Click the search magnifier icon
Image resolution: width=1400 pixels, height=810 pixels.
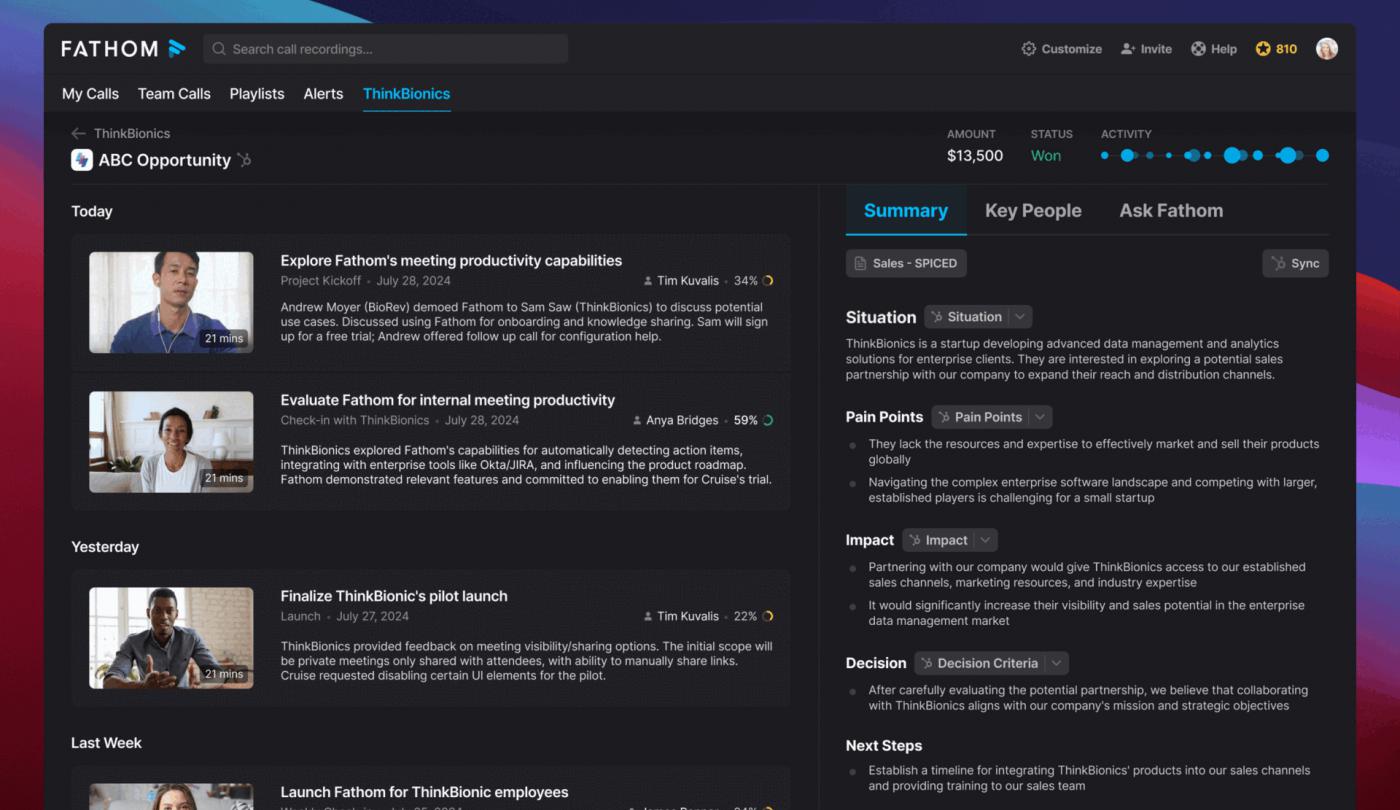(219, 49)
